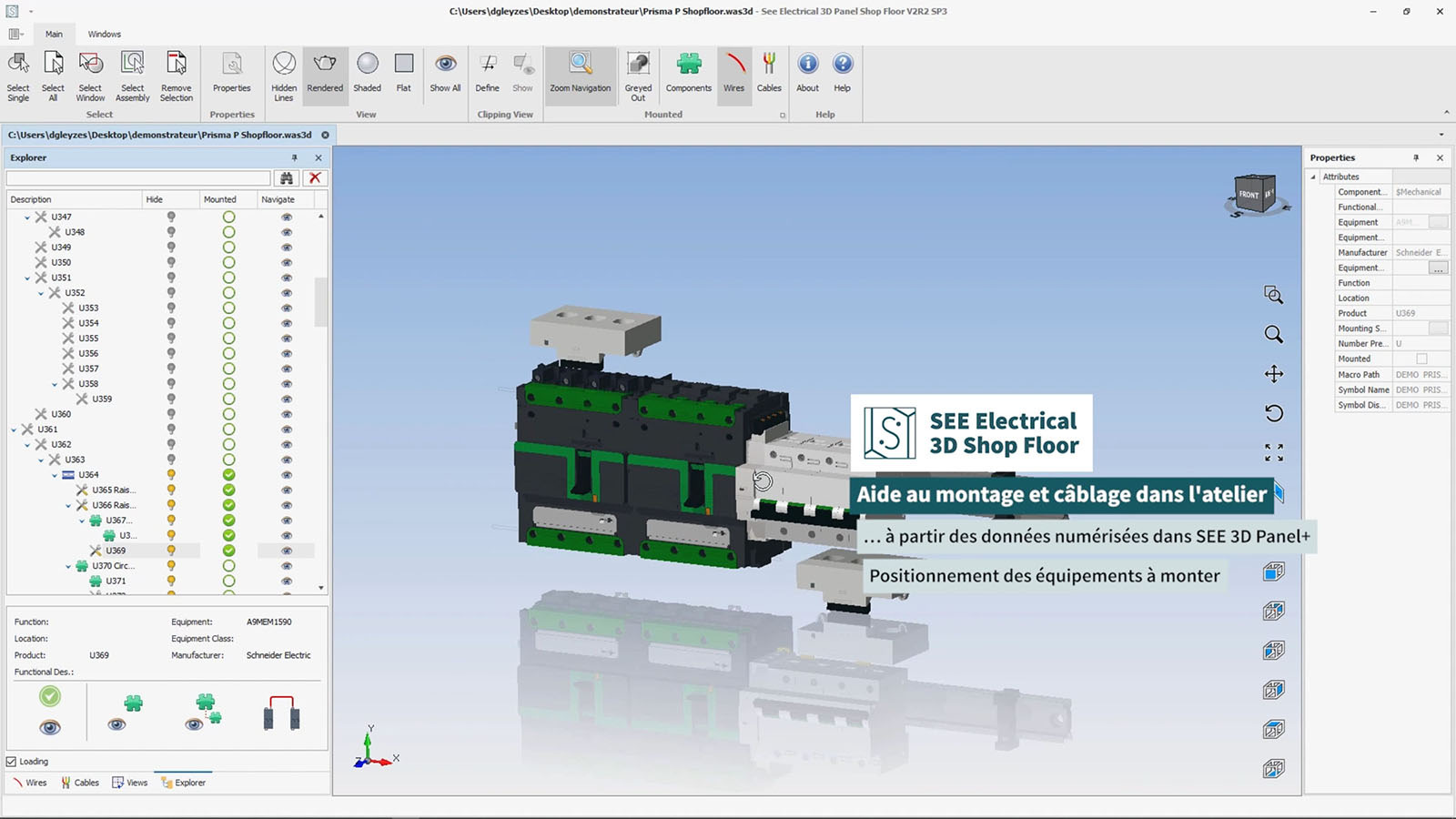Image resolution: width=1456 pixels, height=819 pixels.
Task: Select the Explorer bottom tab
Action: click(x=184, y=783)
